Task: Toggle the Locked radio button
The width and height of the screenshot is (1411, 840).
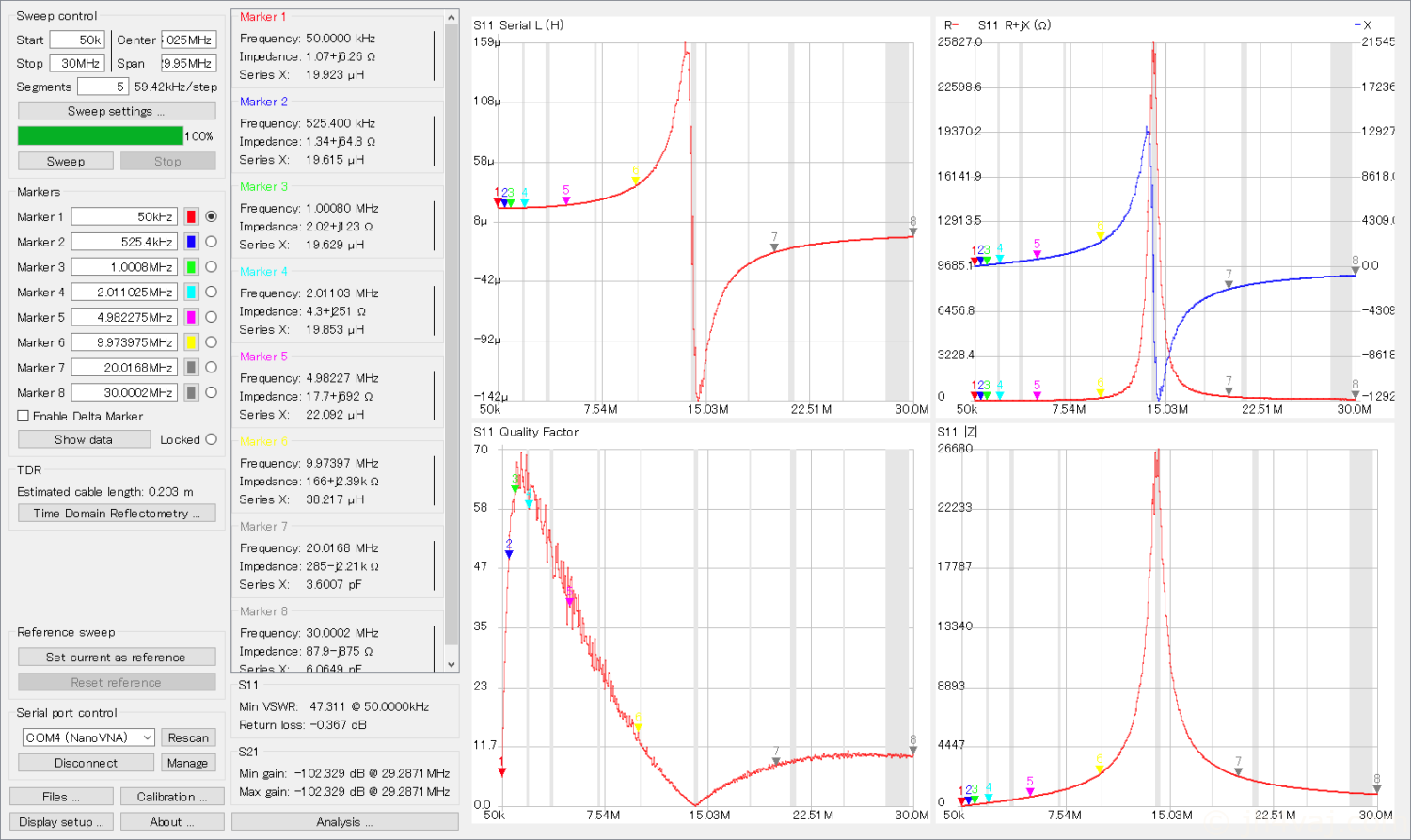Action: coord(211,439)
